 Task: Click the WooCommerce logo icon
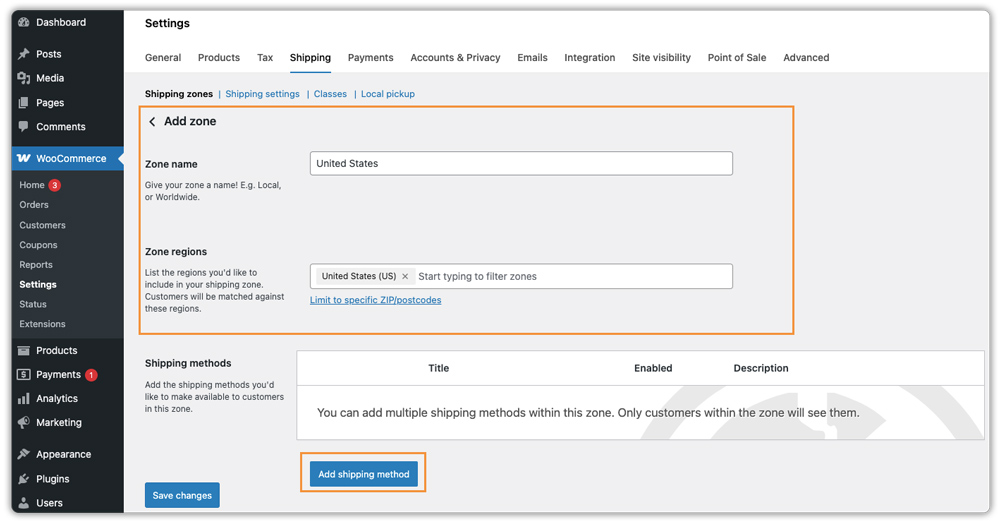click(24, 158)
